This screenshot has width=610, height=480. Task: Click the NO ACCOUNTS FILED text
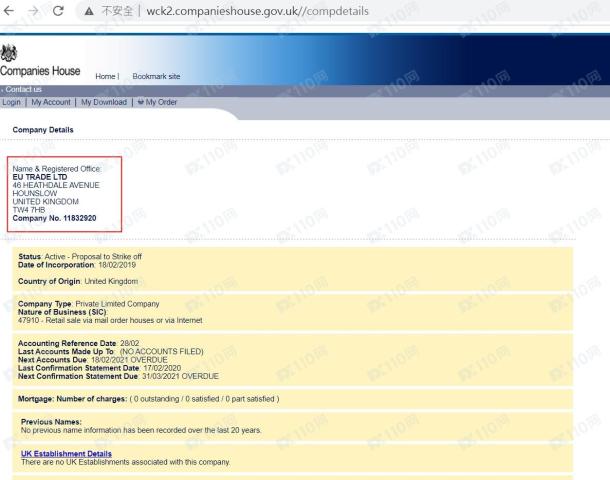[161, 352]
